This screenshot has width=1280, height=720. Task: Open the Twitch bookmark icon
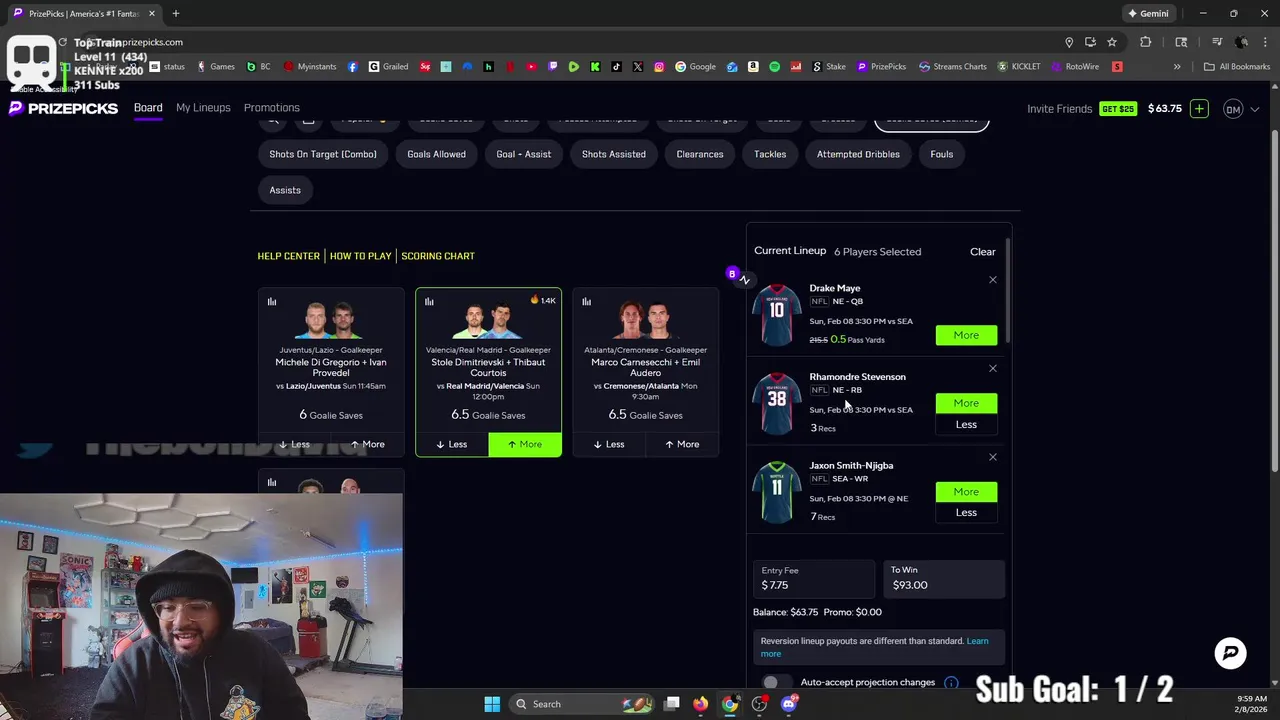(x=552, y=67)
